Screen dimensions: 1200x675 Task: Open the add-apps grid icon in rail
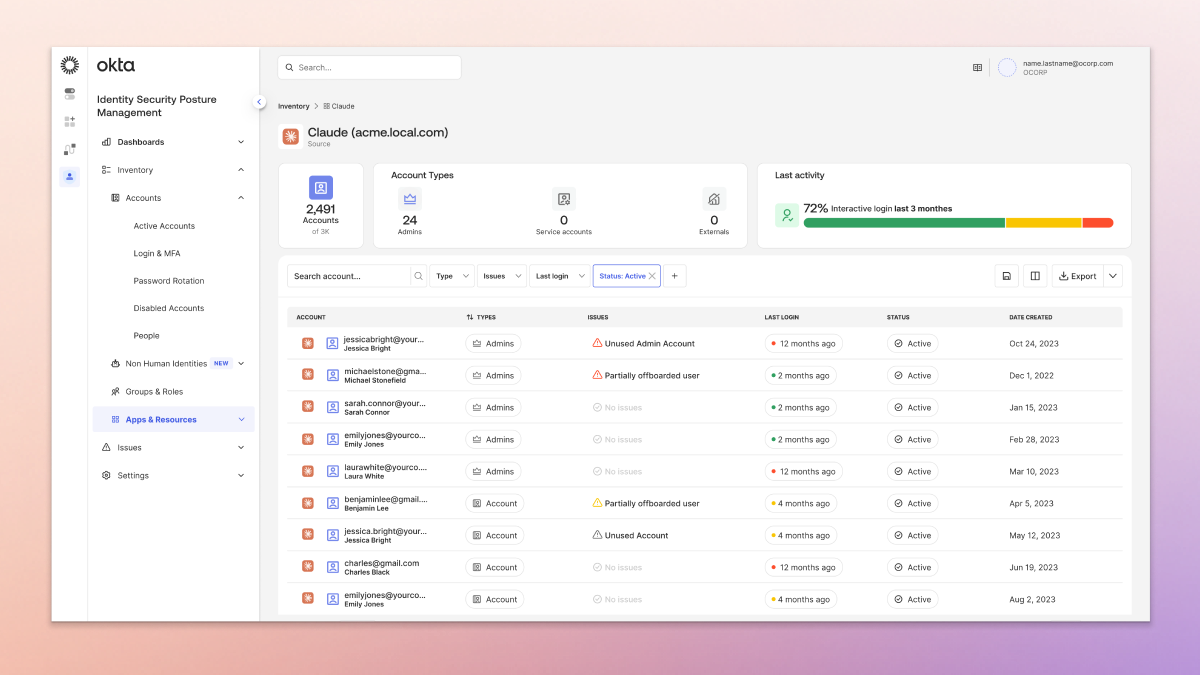(70, 121)
